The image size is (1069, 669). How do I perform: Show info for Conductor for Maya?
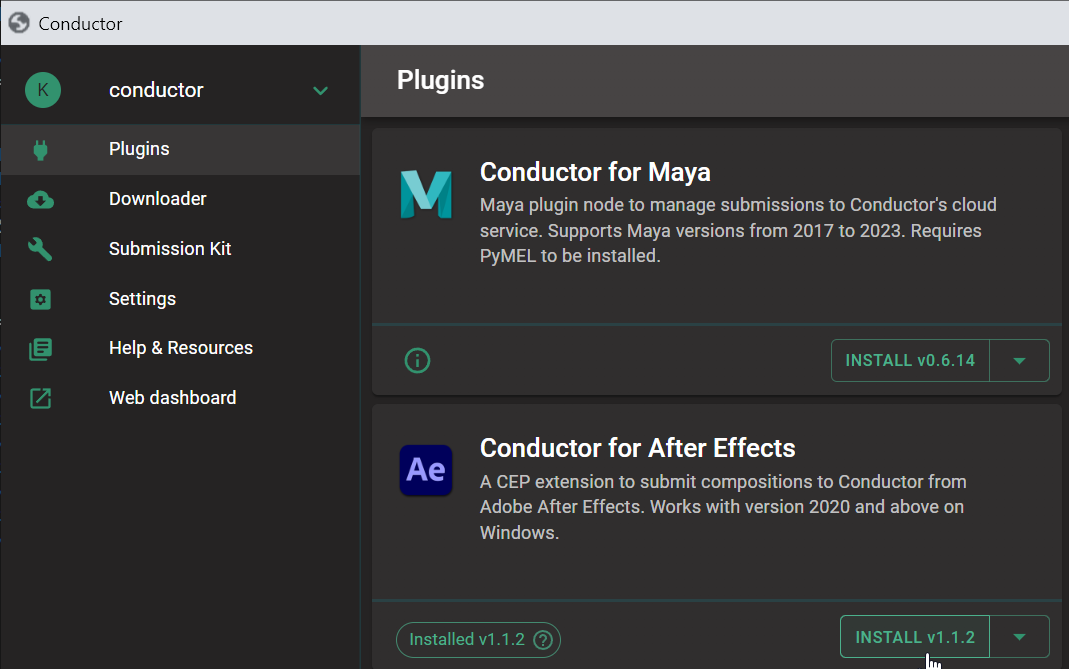click(x=417, y=360)
